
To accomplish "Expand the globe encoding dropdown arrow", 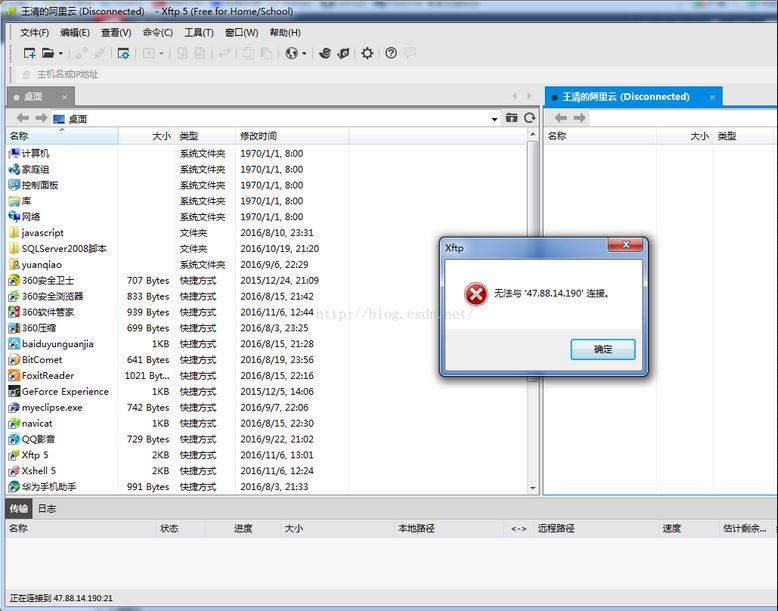I will 304,54.
